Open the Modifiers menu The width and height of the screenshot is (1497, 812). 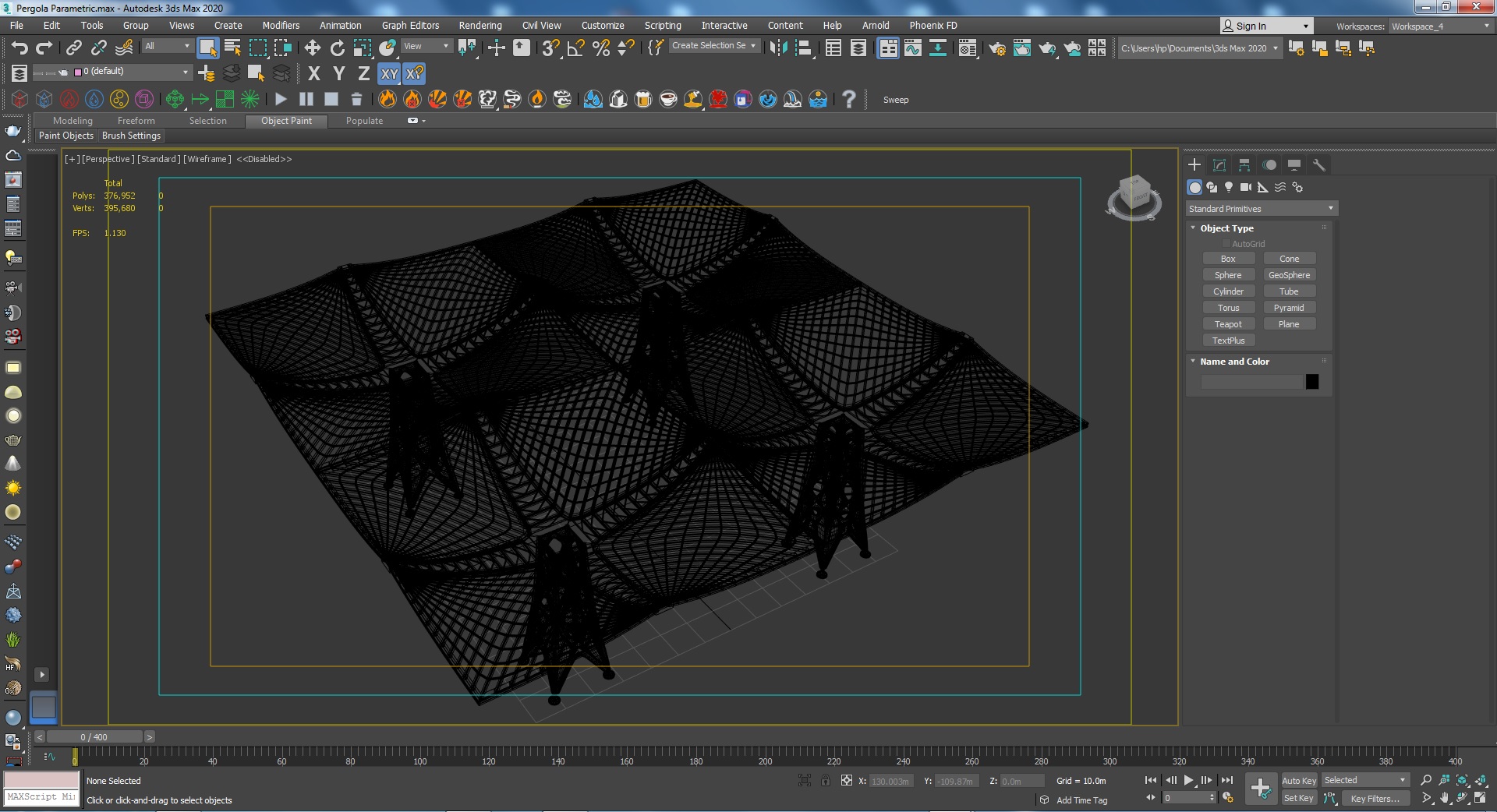click(x=281, y=26)
